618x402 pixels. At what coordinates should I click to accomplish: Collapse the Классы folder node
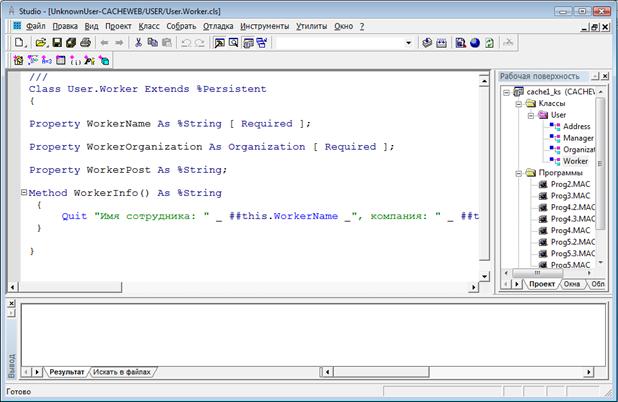[519, 104]
